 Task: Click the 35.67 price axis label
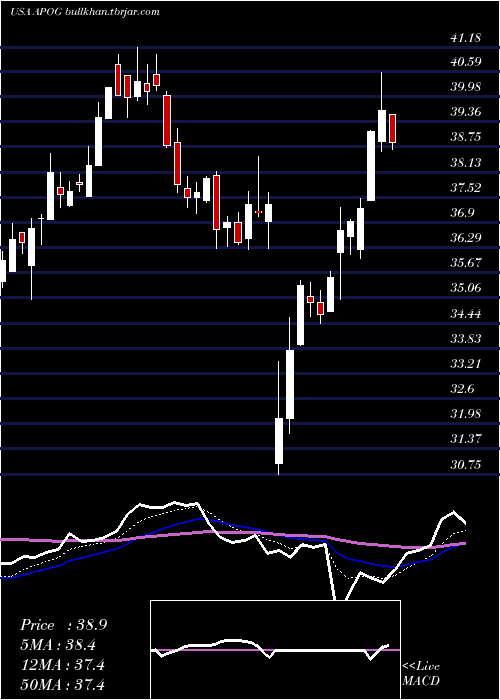tap(466, 262)
